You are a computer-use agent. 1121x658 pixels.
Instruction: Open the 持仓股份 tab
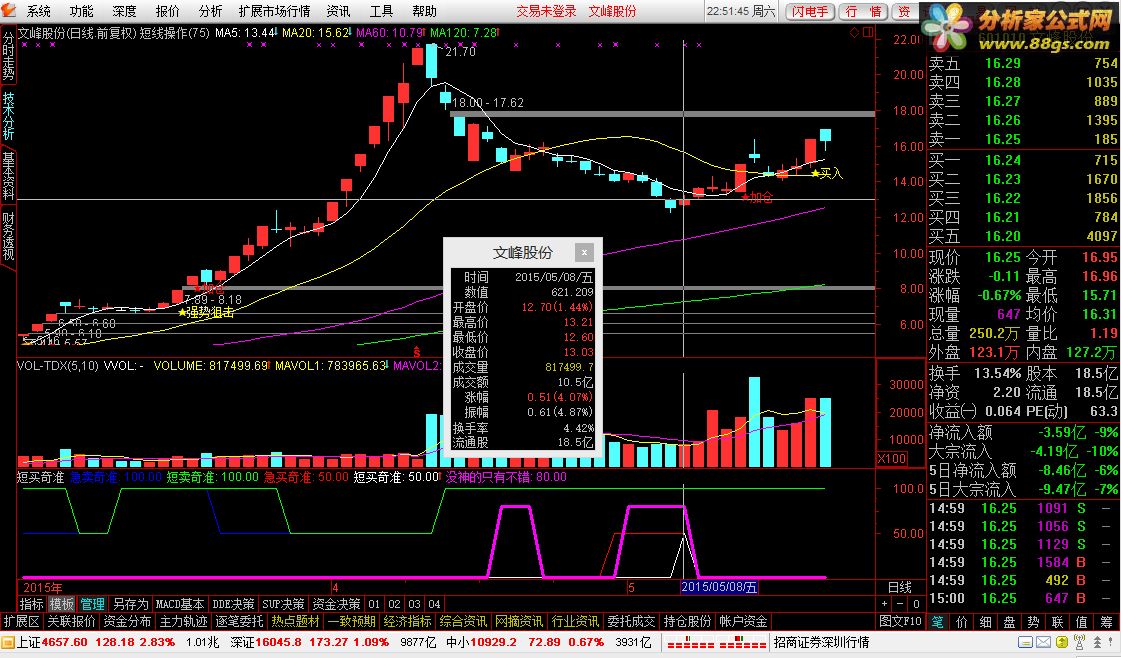click(x=687, y=622)
